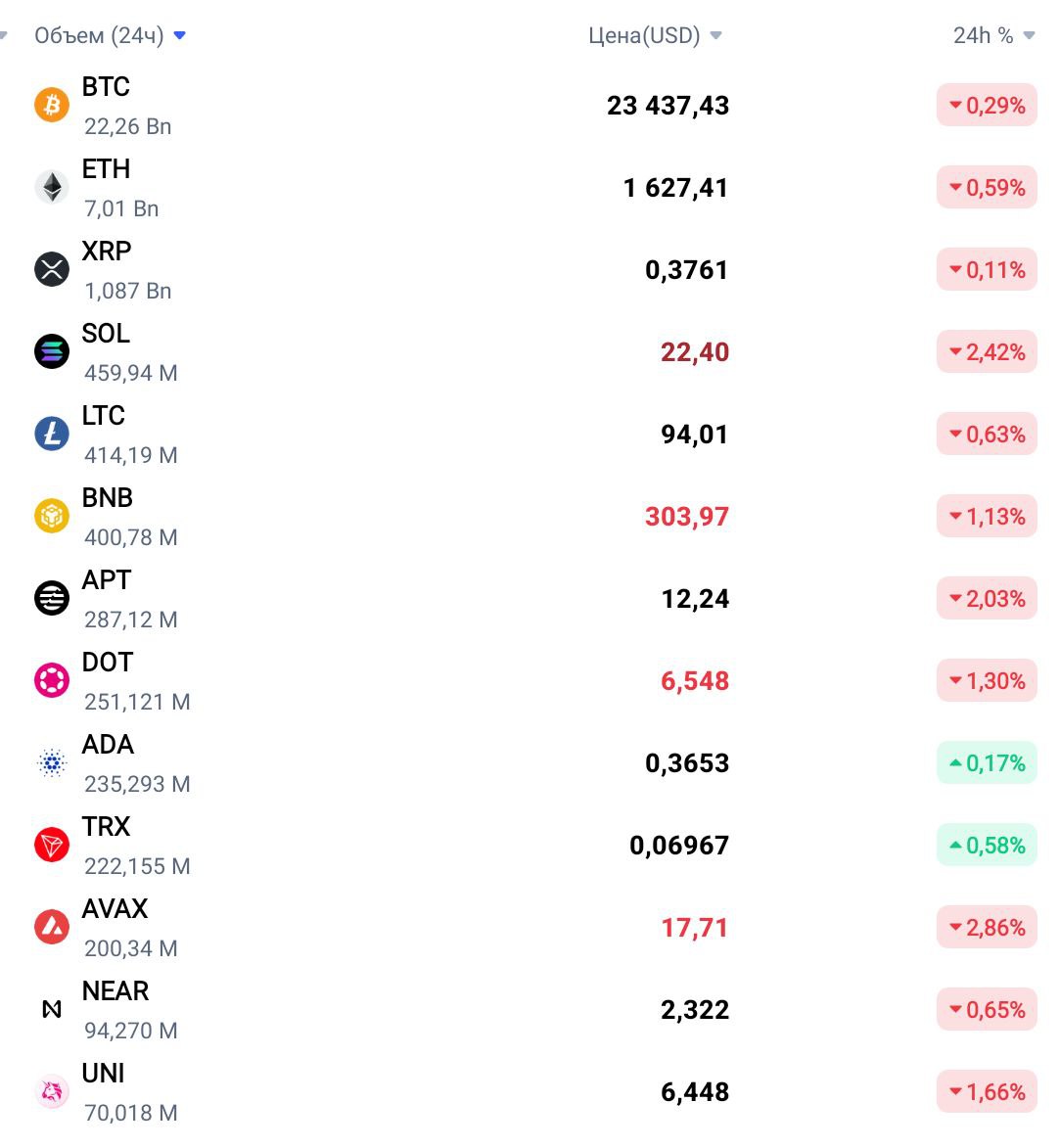This screenshot has height=1148, width=1060.
Task: Open the Ethereum ETH coin icon
Action: pyautogui.click(x=52, y=187)
